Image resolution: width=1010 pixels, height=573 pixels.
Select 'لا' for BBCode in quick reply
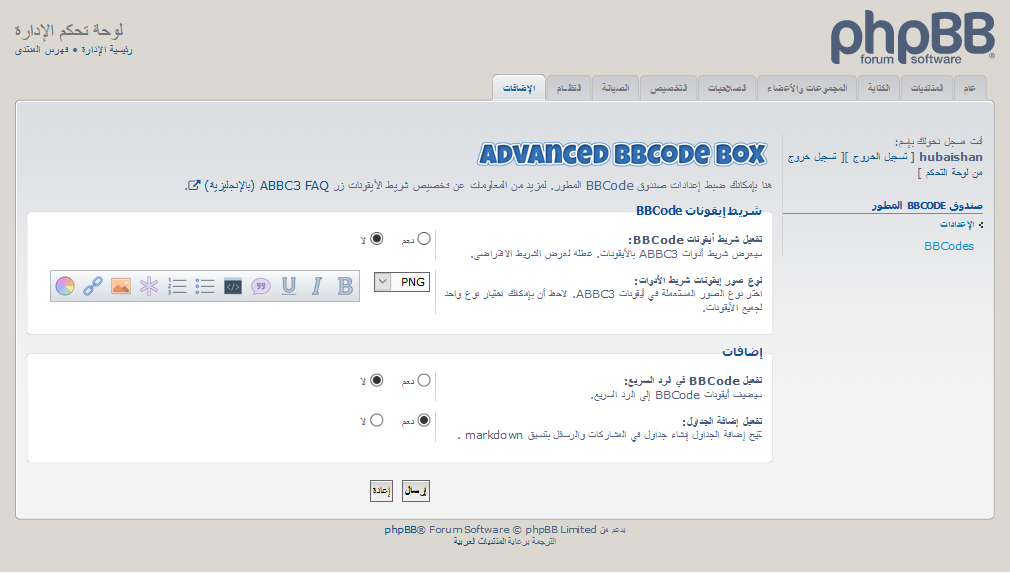[x=376, y=380]
